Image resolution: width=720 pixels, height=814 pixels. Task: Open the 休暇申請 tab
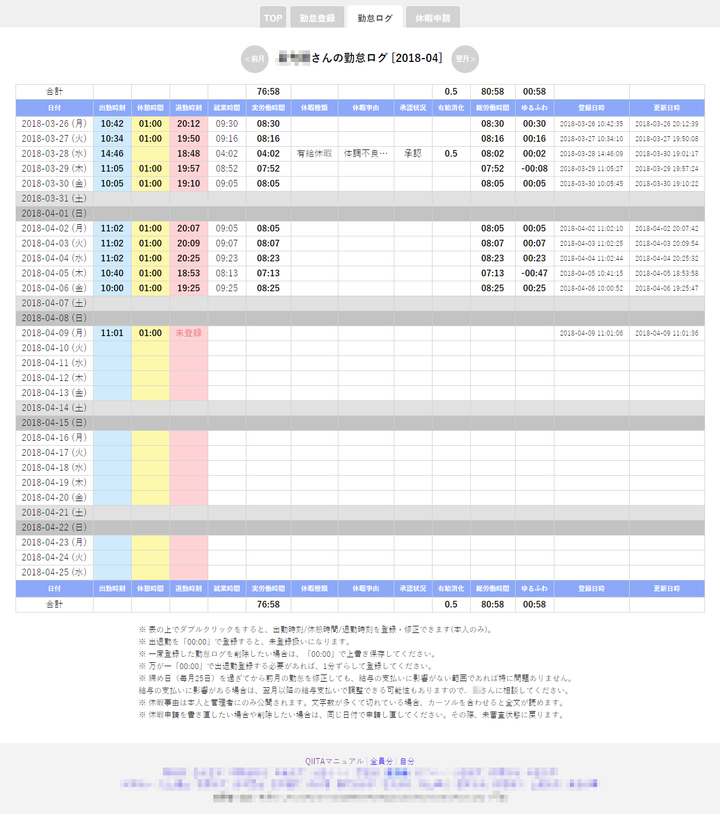click(433, 18)
